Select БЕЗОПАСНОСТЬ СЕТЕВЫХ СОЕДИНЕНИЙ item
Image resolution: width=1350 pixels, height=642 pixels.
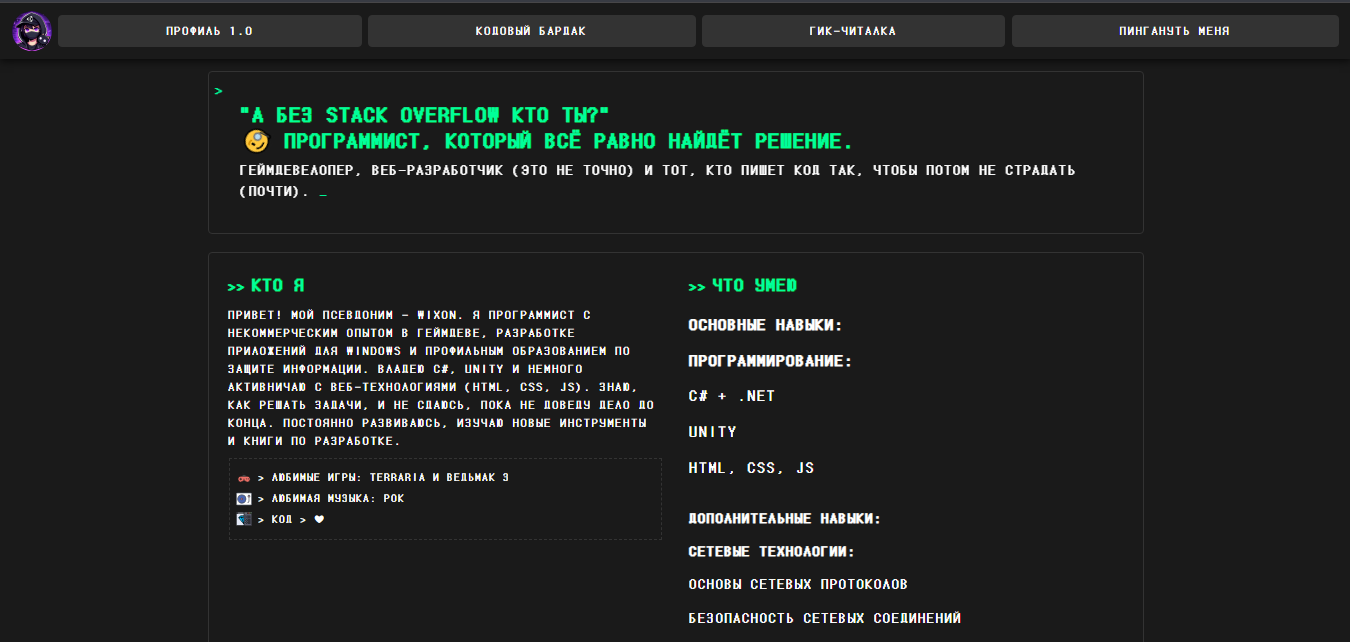pyautogui.click(x=825, y=619)
